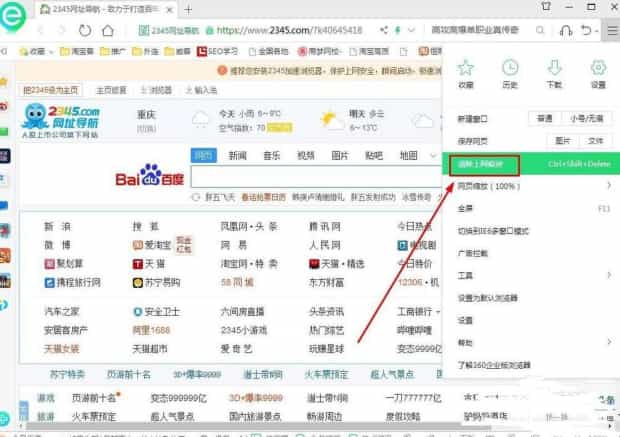Switch to Baidu 音乐 tab

(272, 155)
